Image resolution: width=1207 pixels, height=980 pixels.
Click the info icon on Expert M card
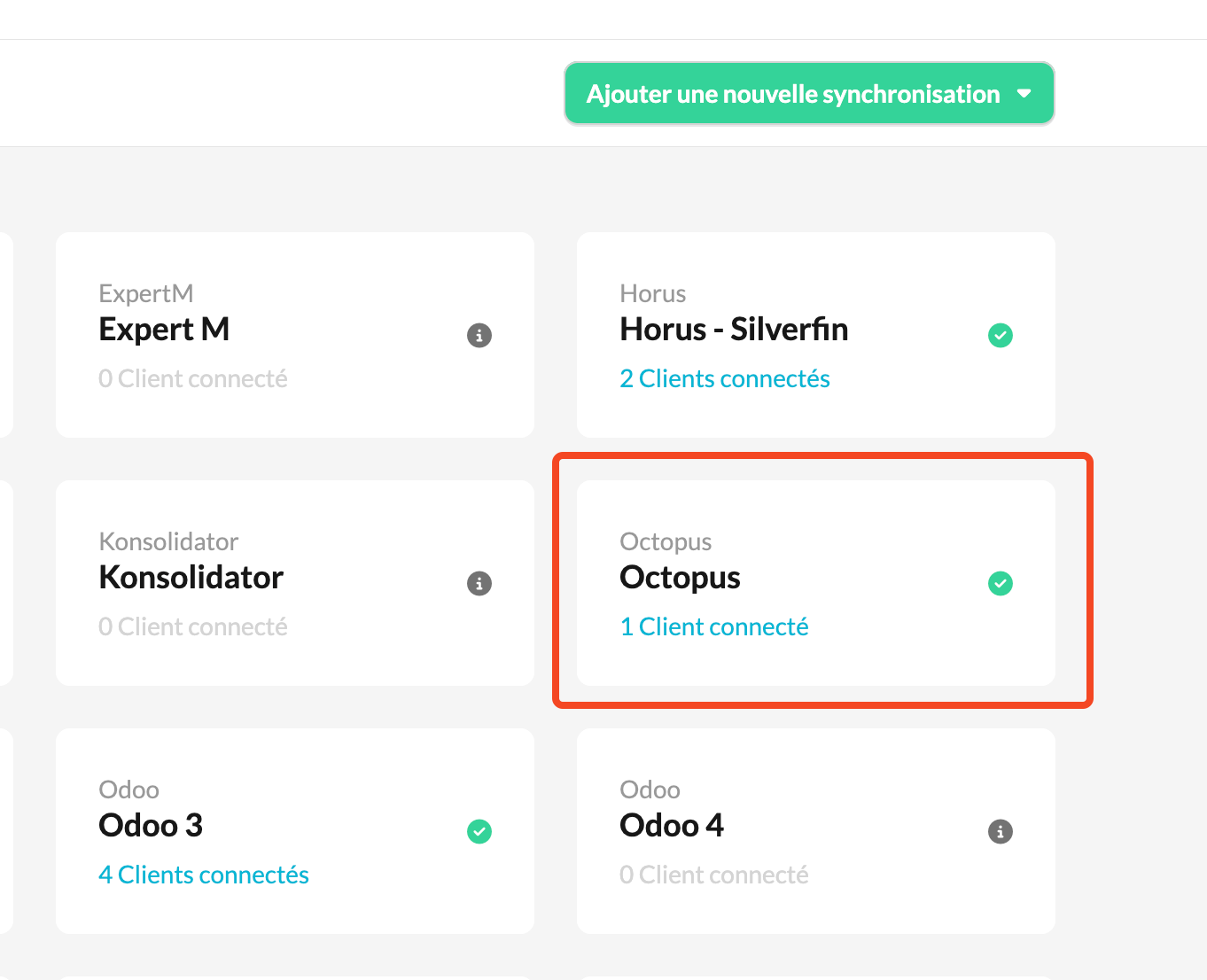[x=479, y=335]
